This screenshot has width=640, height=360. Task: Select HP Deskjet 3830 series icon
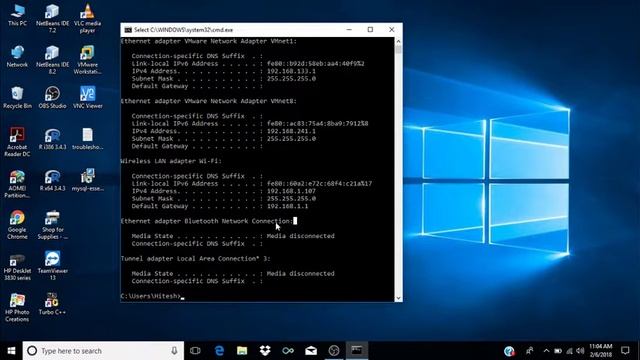(x=17, y=267)
